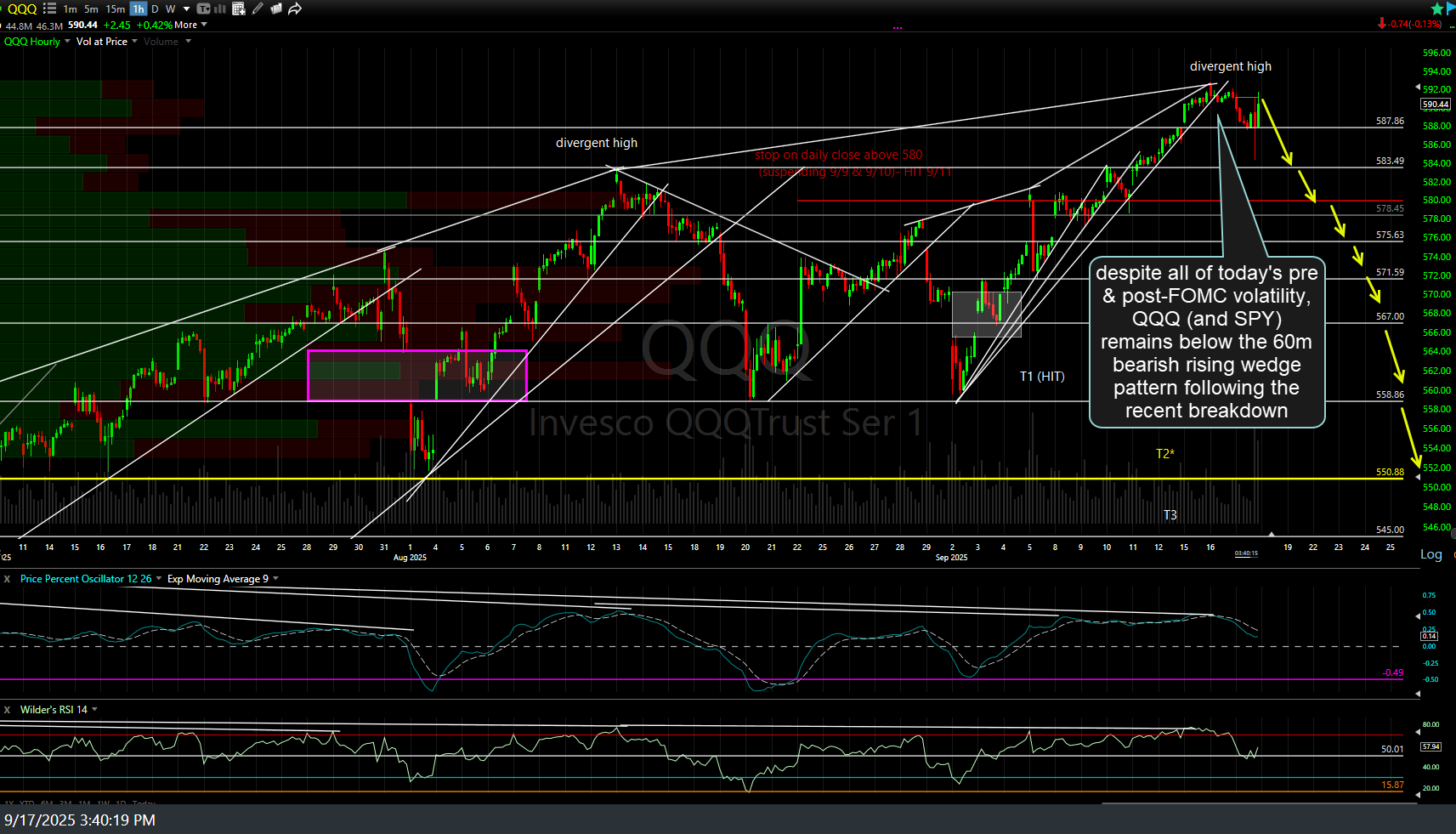Select the drawing pencil tool icon
Screen dimensions: 1456x834
pos(258,9)
